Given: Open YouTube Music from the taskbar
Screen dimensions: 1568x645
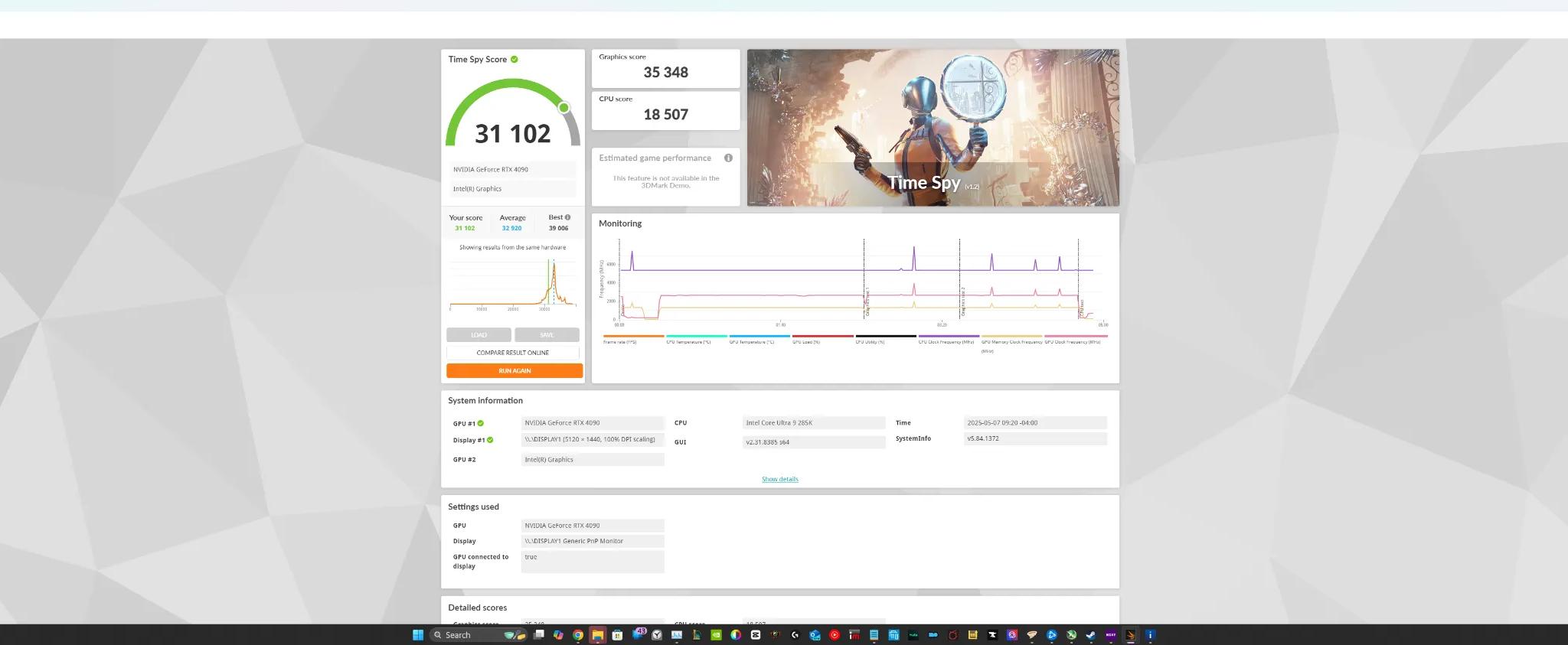Looking at the screenshot, I should point(835,635).
